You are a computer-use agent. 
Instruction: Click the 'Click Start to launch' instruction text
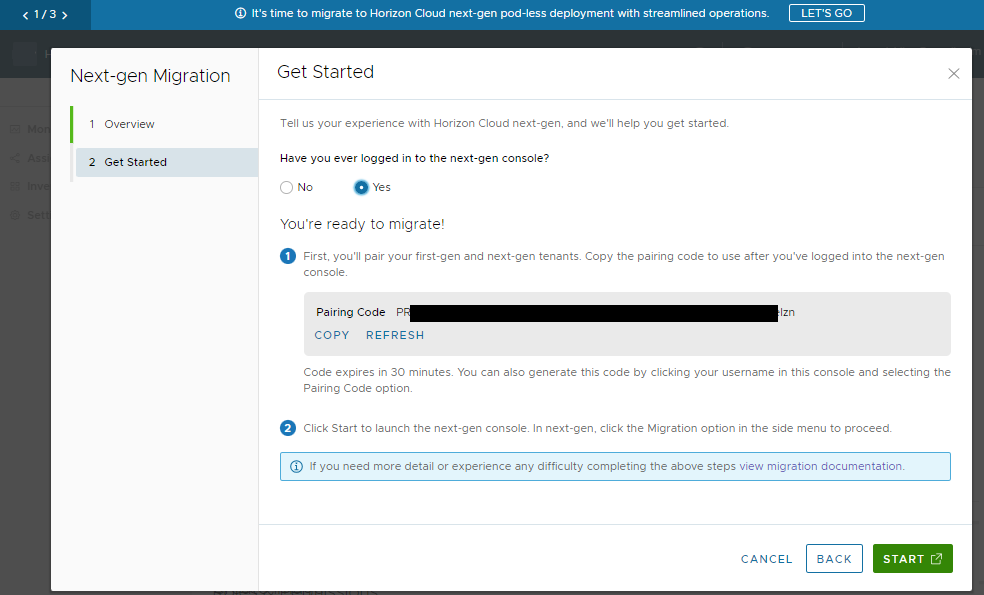pyautogui.click(x=597, y=428)
